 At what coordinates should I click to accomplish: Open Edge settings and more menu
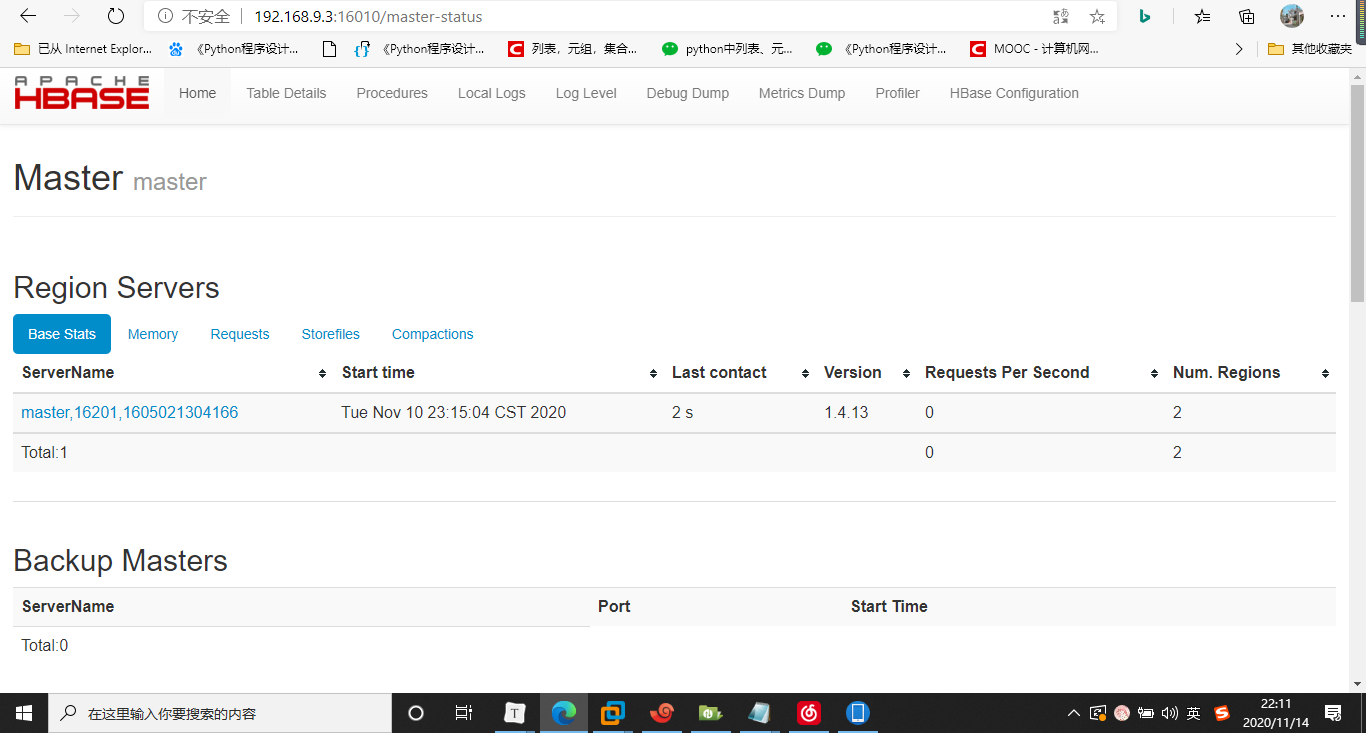[x=1338, y=16]
